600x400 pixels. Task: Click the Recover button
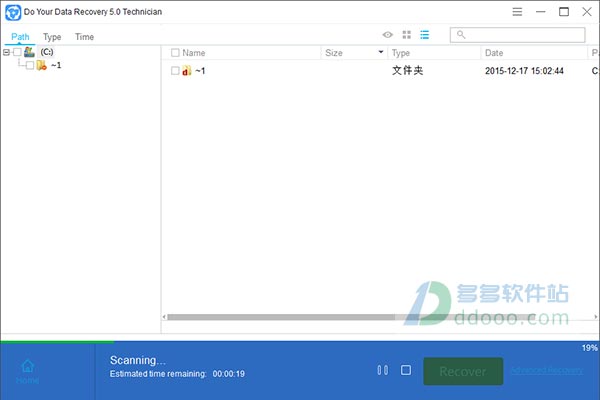point(463,371)
